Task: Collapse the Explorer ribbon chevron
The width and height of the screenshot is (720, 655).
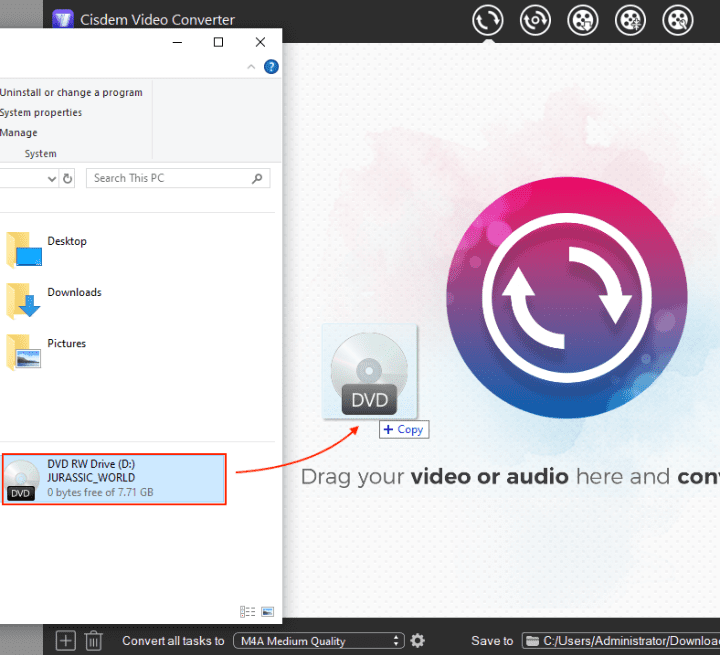Action: point(251,67)
